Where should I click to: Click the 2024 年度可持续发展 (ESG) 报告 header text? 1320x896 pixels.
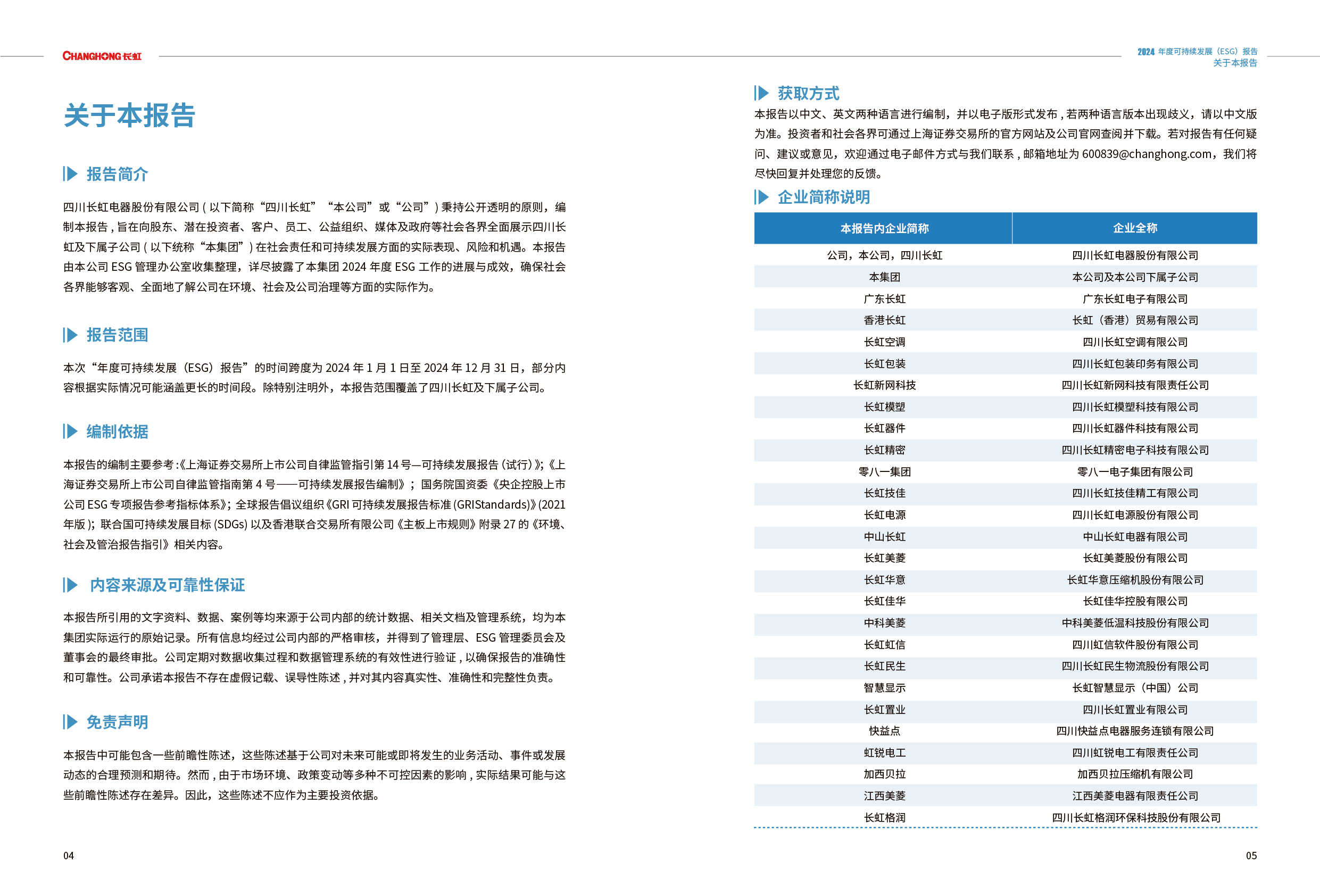point(1197,51)
